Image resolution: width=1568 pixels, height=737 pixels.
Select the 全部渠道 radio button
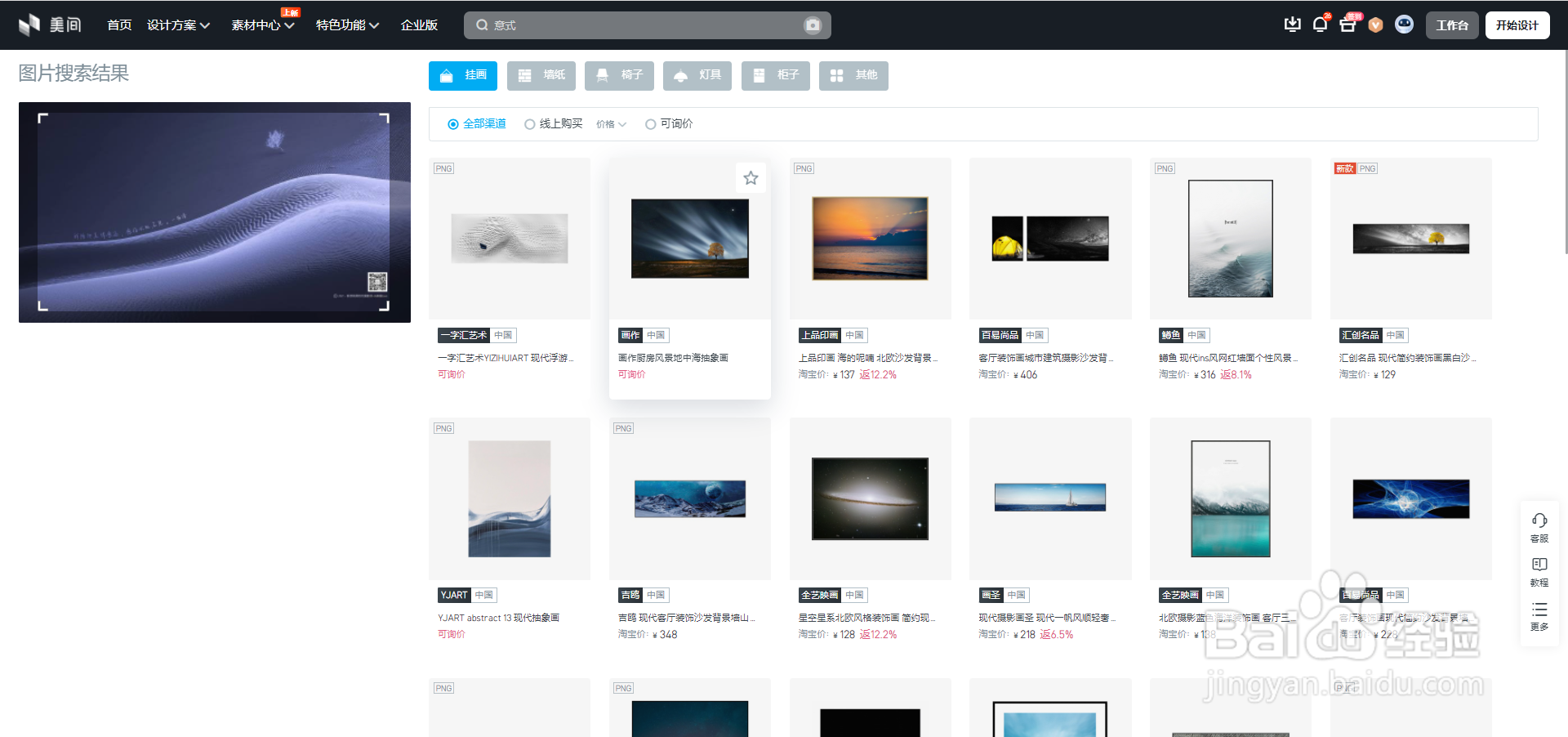point(453,124)
